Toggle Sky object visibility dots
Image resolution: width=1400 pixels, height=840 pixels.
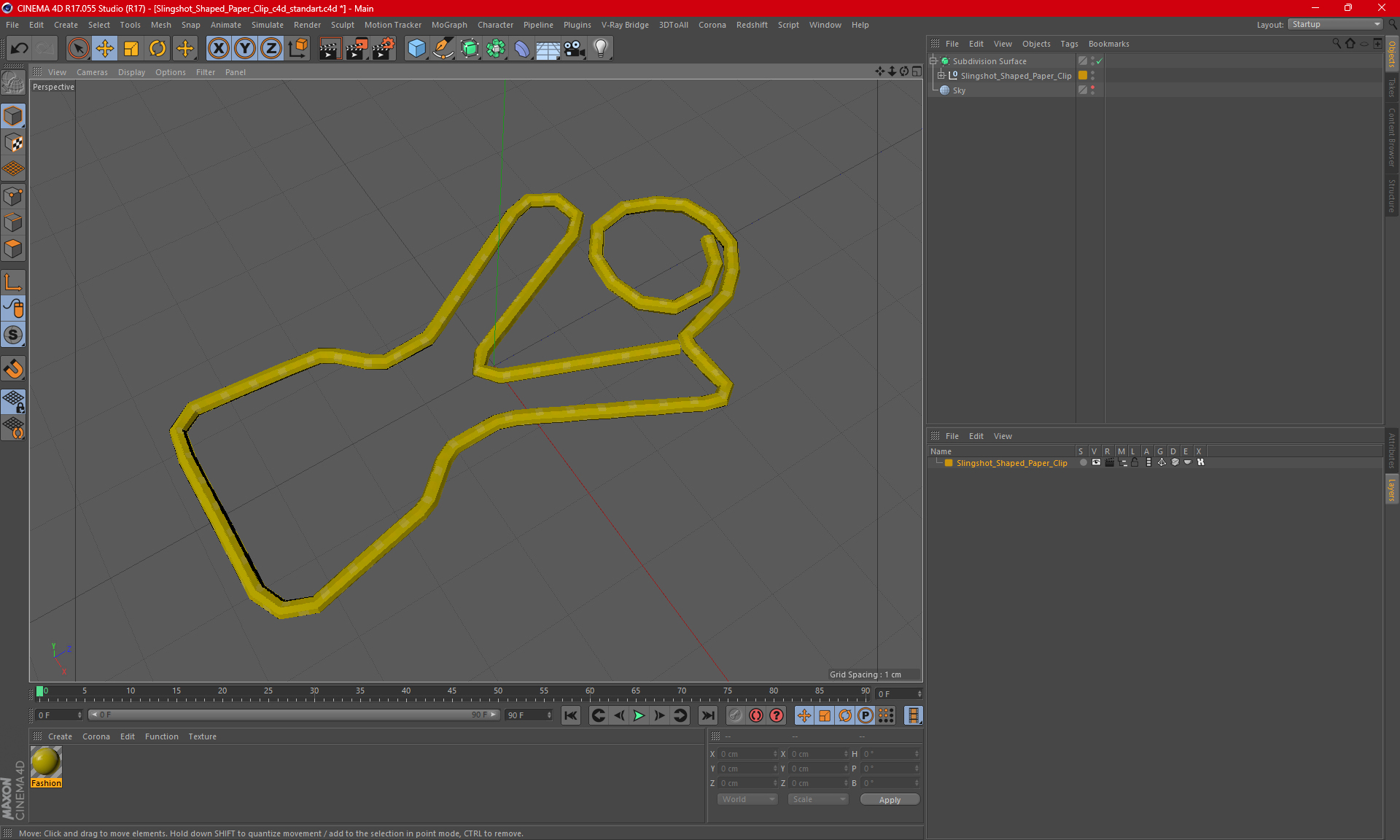1092,90
